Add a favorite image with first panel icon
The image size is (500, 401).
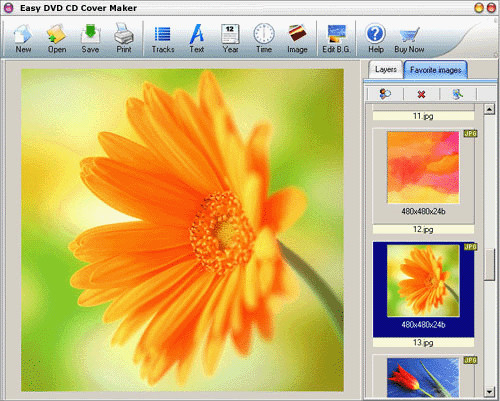click(x=385, y=94)
